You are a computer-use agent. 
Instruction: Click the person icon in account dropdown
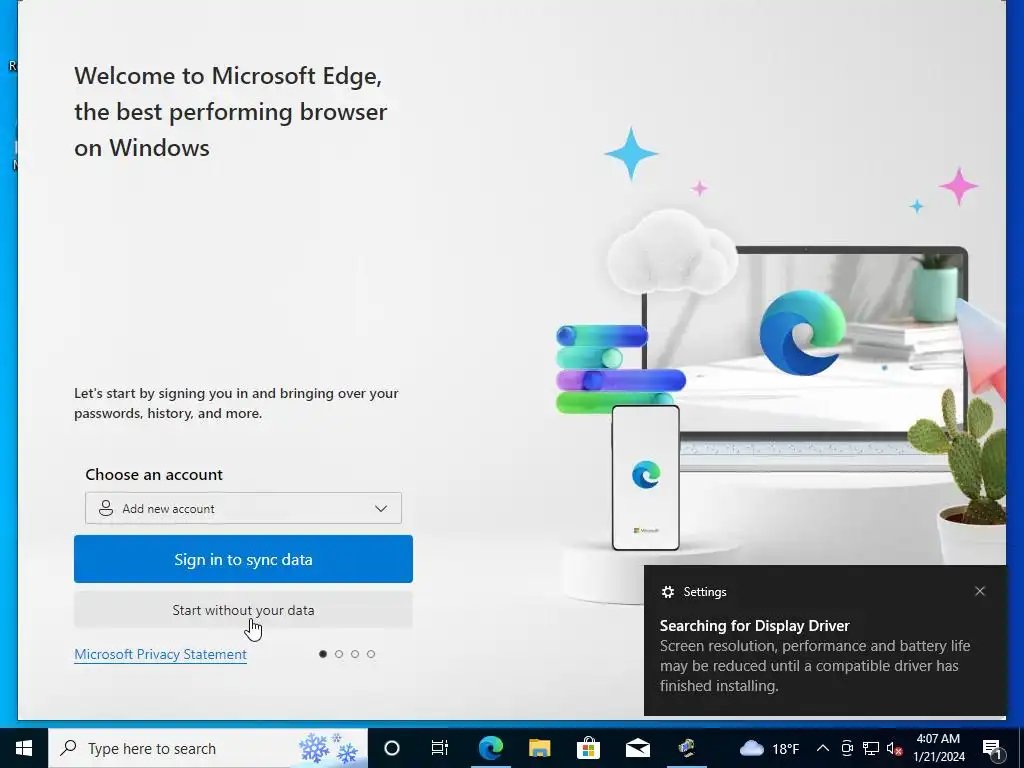pos(106,508)
